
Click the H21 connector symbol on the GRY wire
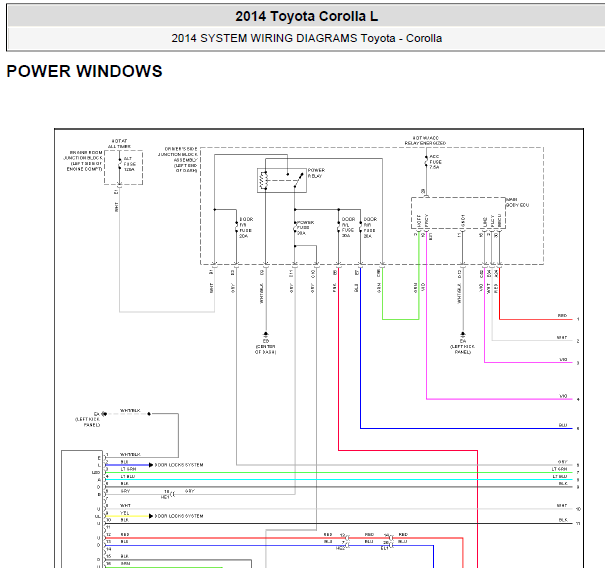(172, 494)
